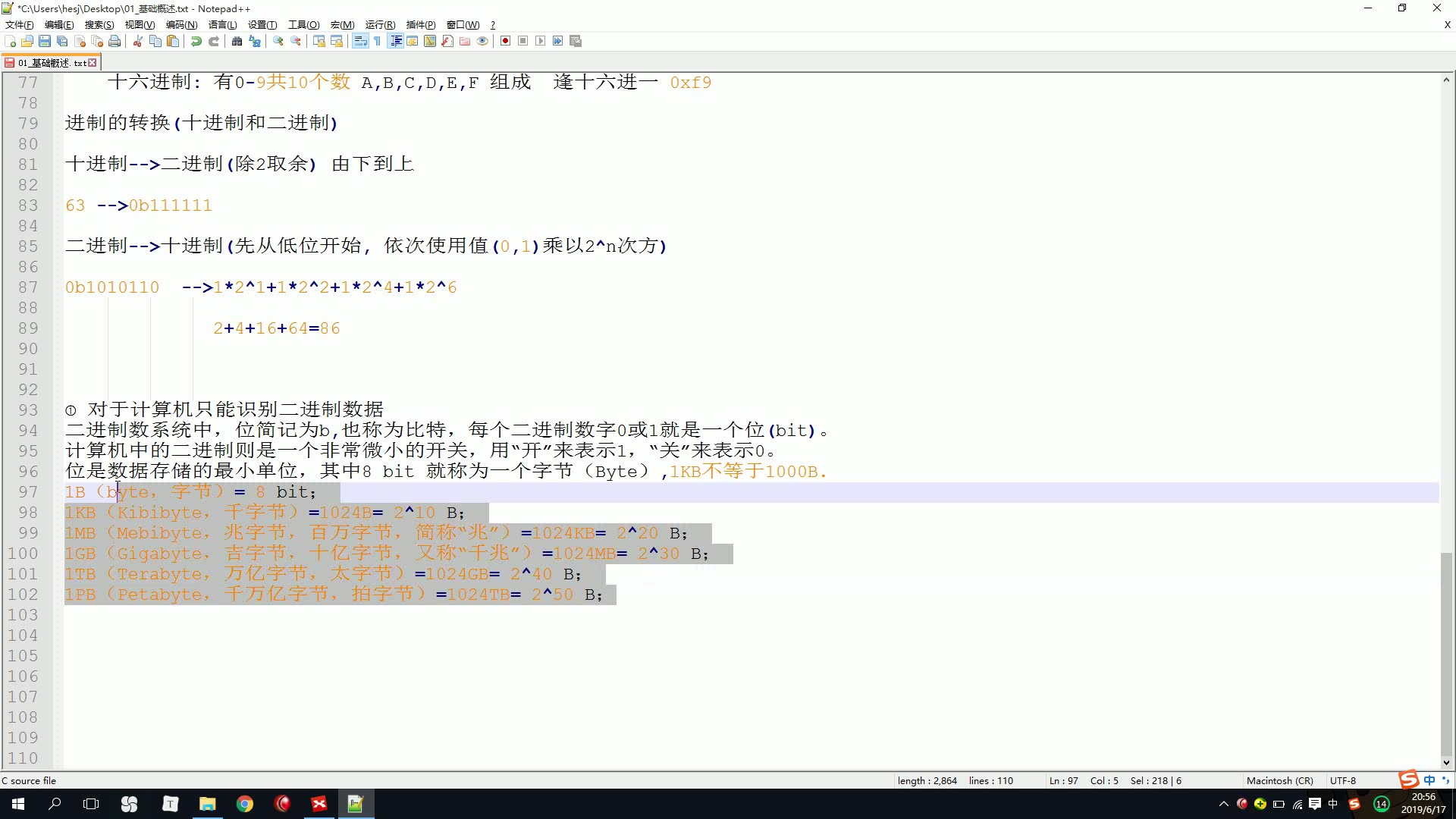Zoom in using the magnifier plus icon
Image resolution: width=1456 pixels, height=819 pixels.
click(277, 41)
